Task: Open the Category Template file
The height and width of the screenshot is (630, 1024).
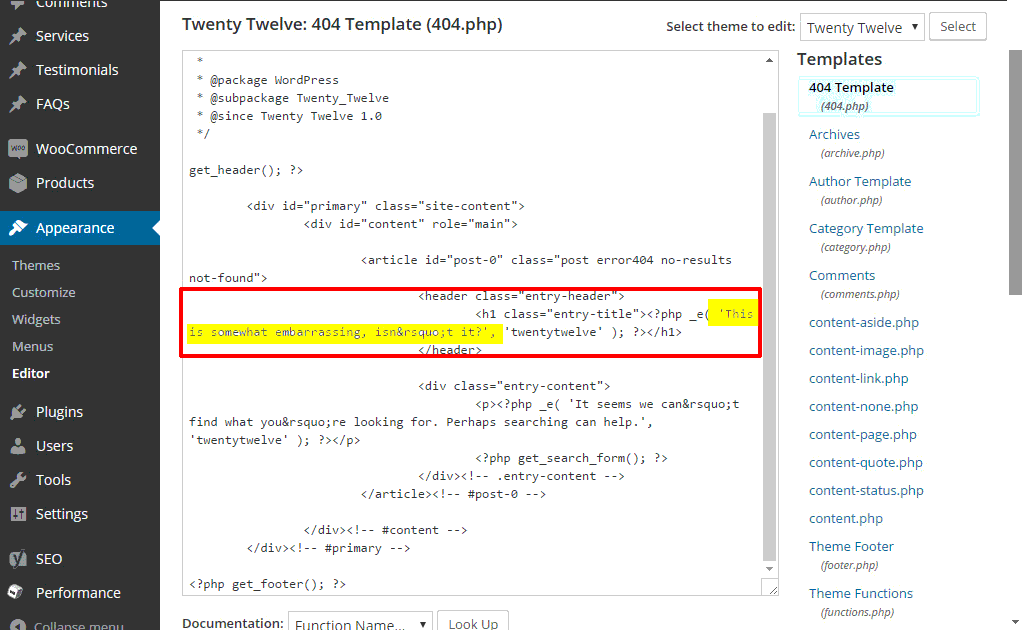Action: [866, 228]
